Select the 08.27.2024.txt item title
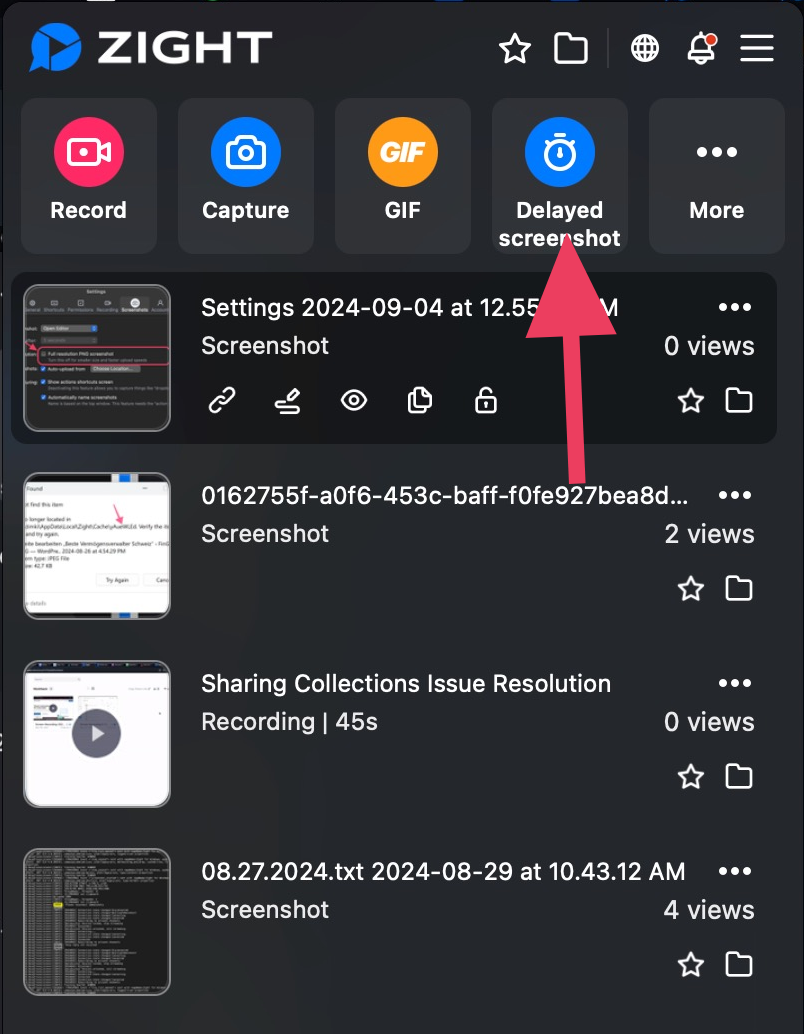The image size is (804, 1034). [x=443, y=872]
